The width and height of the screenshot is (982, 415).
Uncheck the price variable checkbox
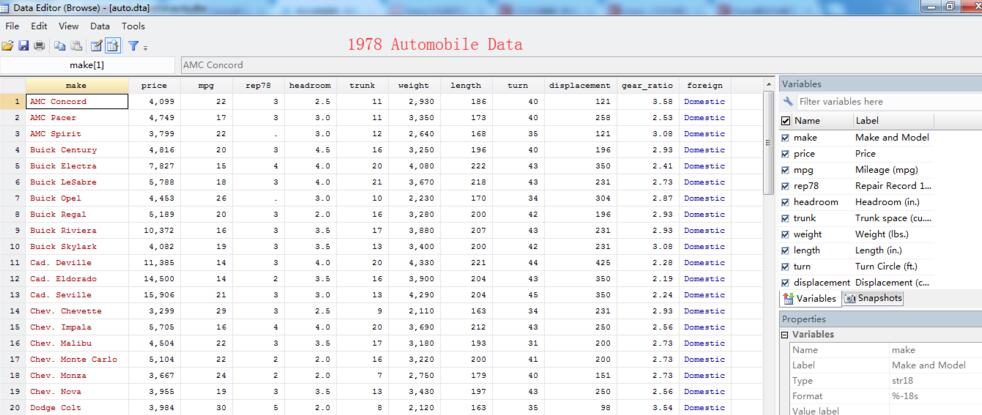pyautogui.click(x=785, y=153)
